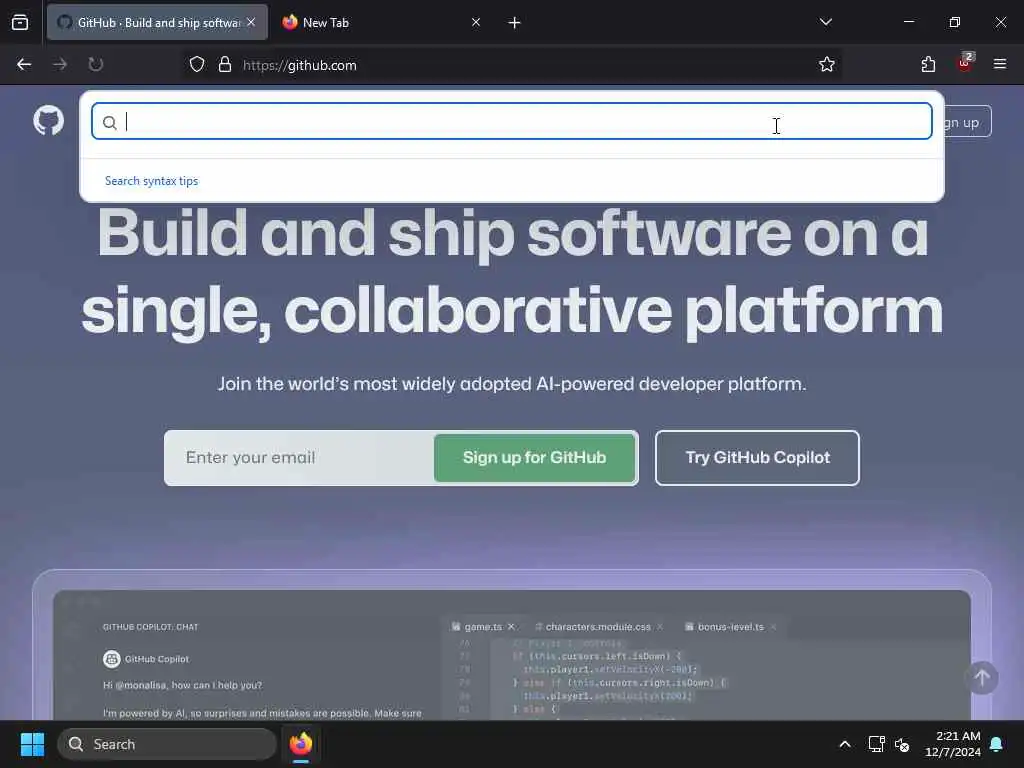Screen dimensions: 1024x768
Task: Open the Windows Start menu
Action: pos(32,744)
